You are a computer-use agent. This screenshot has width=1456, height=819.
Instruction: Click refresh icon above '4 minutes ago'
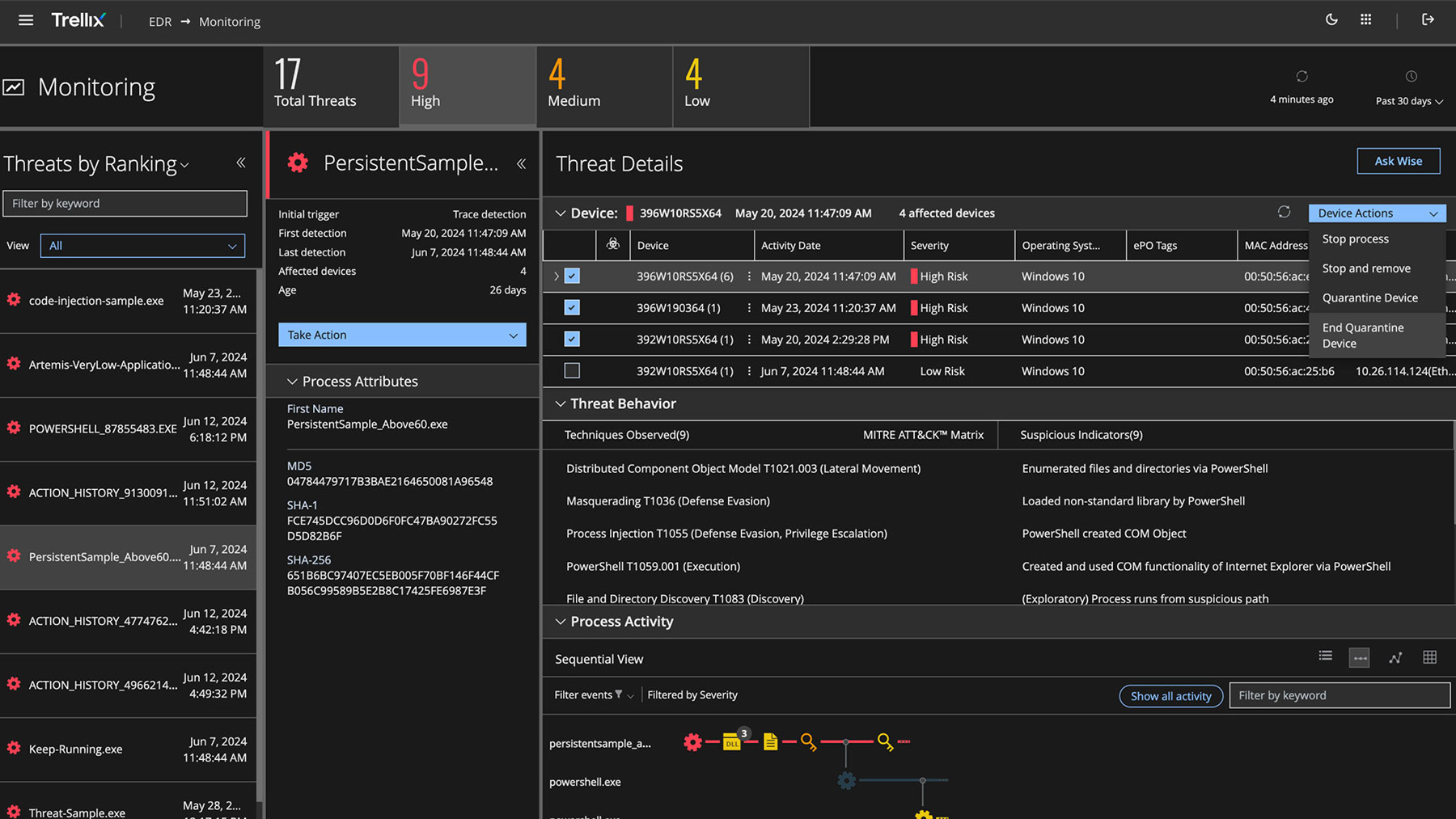[x=1302, y=77]
